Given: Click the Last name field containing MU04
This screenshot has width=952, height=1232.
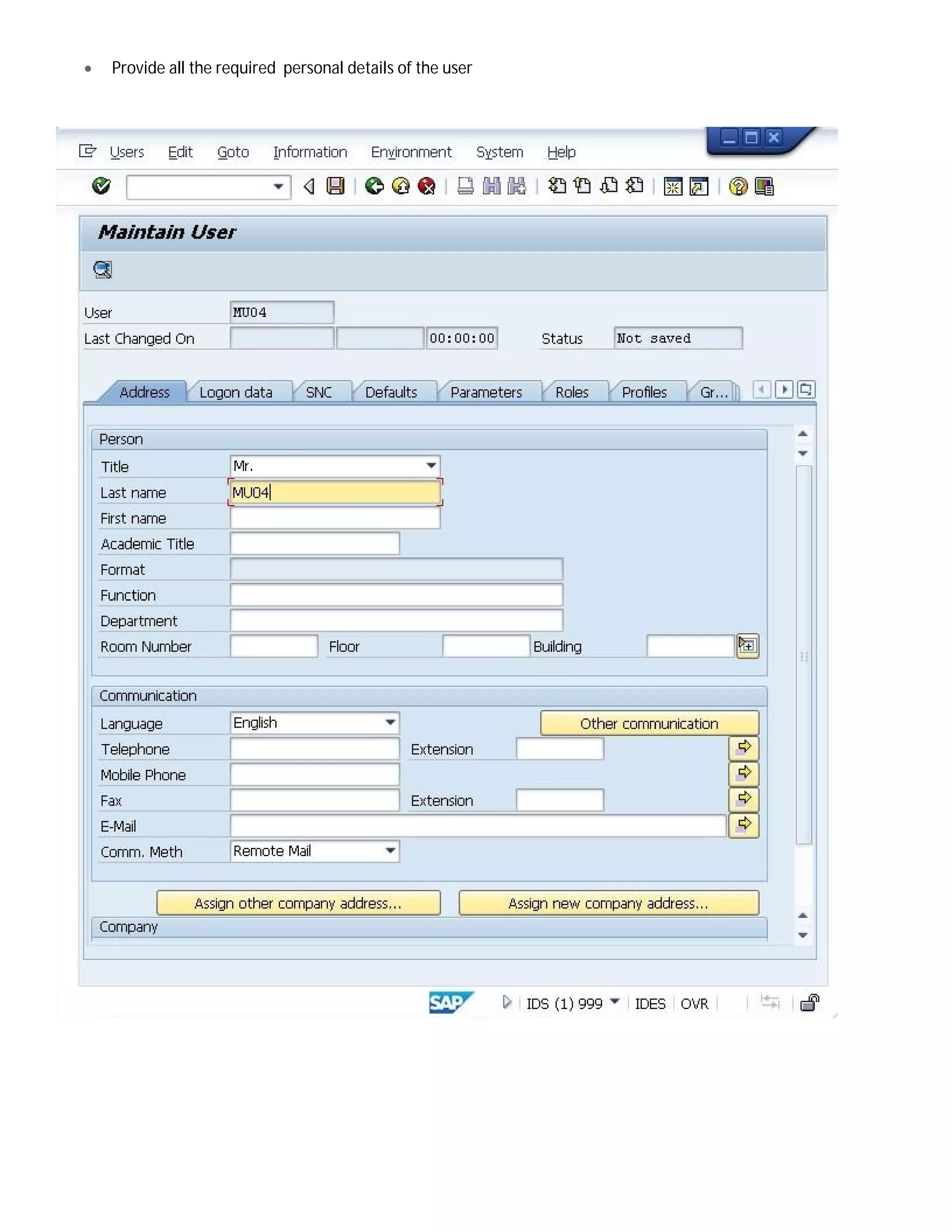Looking at the screenshot, I should click(335, 492).
